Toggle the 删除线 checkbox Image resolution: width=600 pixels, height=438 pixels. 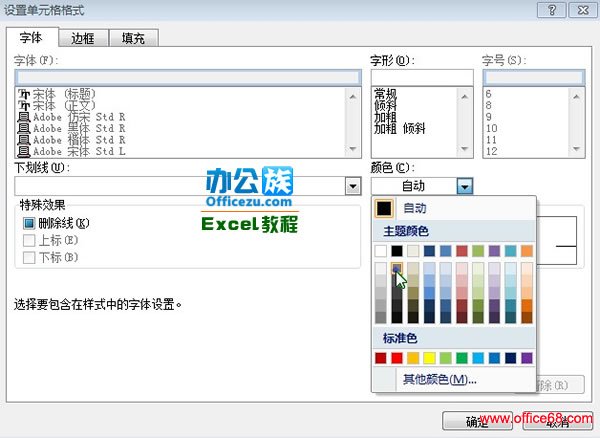[x=29, y=223]
